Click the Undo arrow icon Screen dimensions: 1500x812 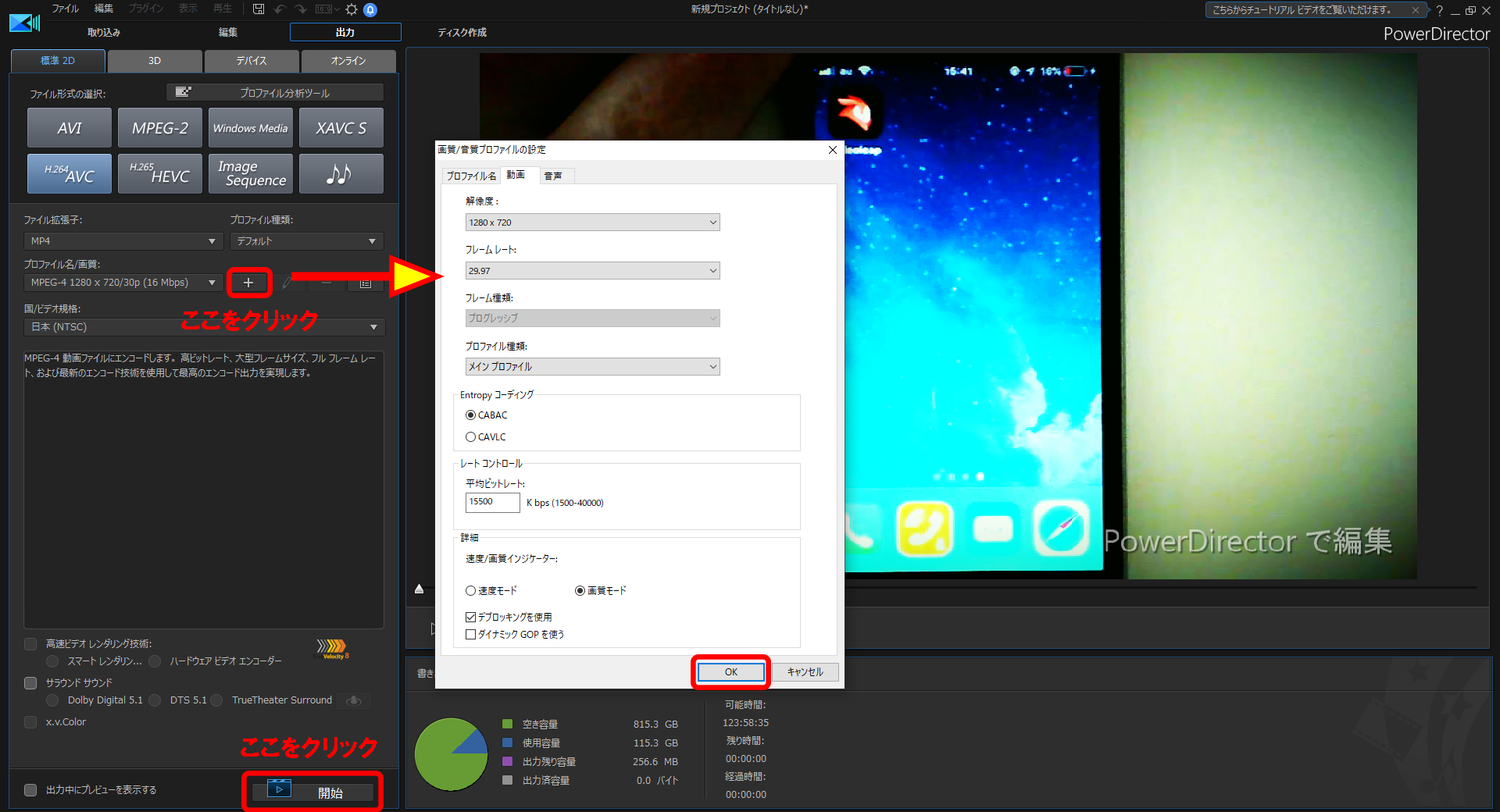[280, 9]
